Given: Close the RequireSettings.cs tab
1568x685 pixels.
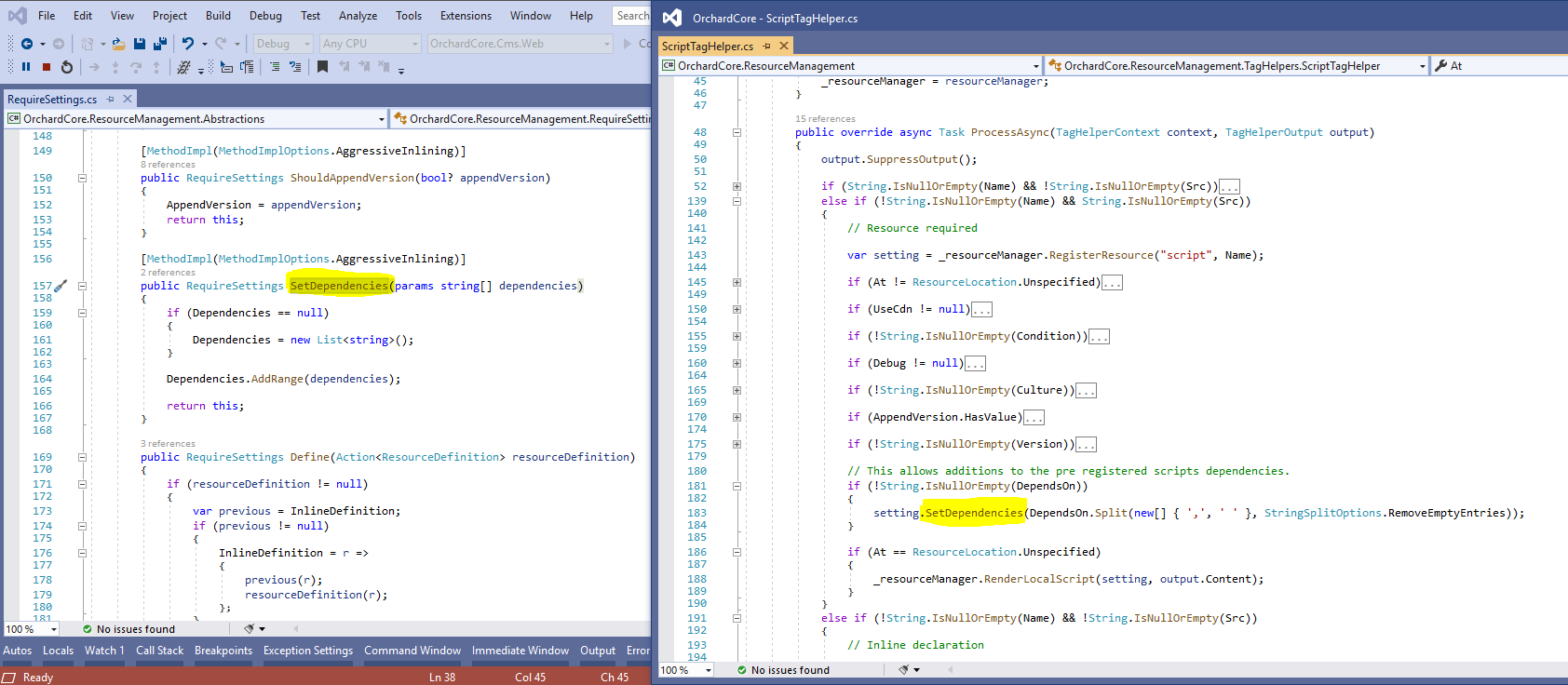Looking at the screenshot, I should [128, 99].
